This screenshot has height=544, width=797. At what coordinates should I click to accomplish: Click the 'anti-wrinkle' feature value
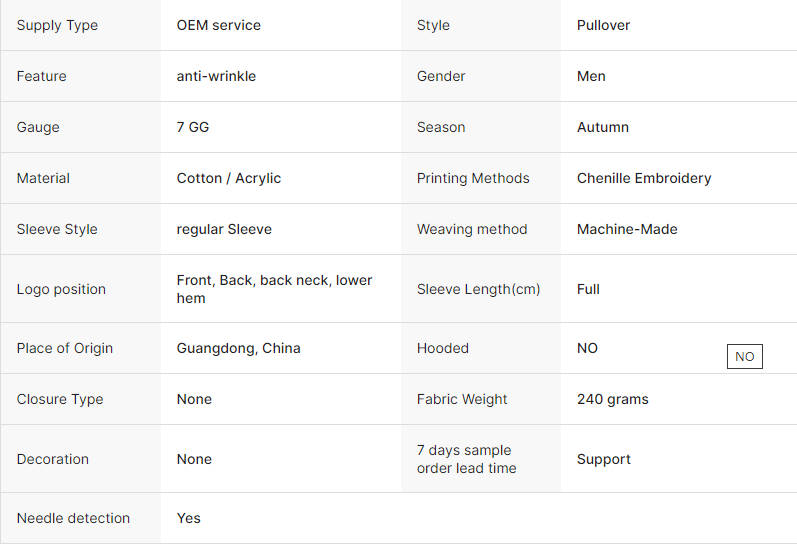coord(216,76)
